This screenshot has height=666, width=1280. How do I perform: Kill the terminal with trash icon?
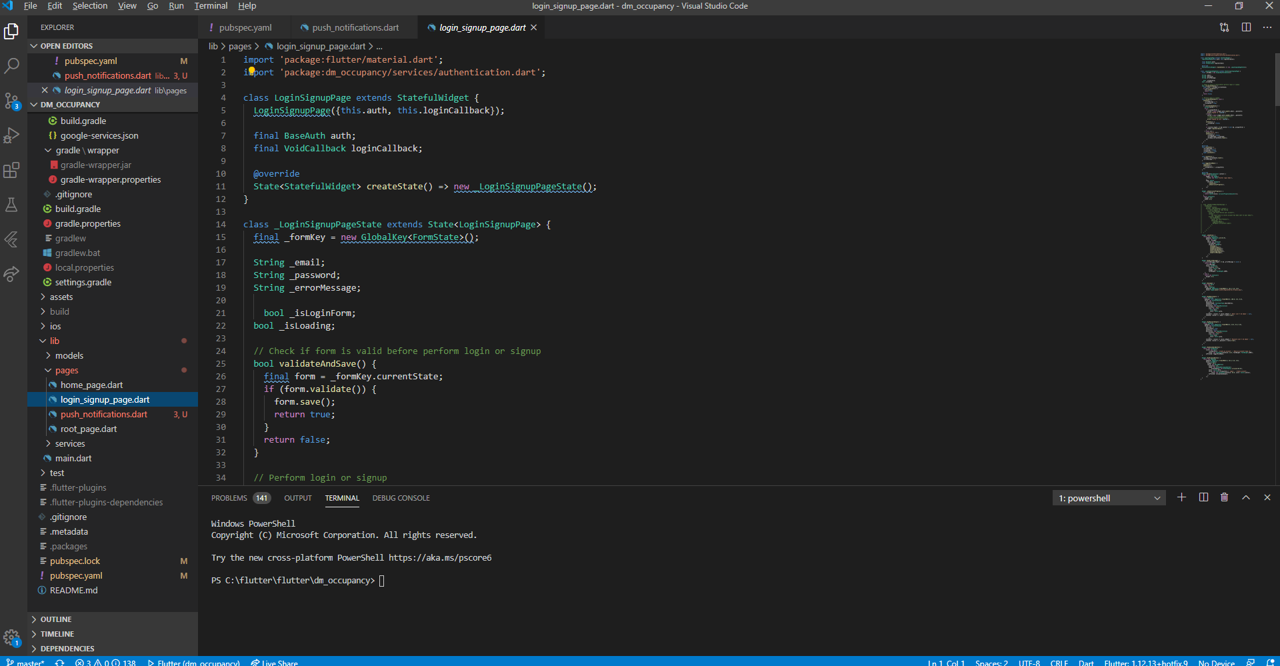click(1224, 497)
